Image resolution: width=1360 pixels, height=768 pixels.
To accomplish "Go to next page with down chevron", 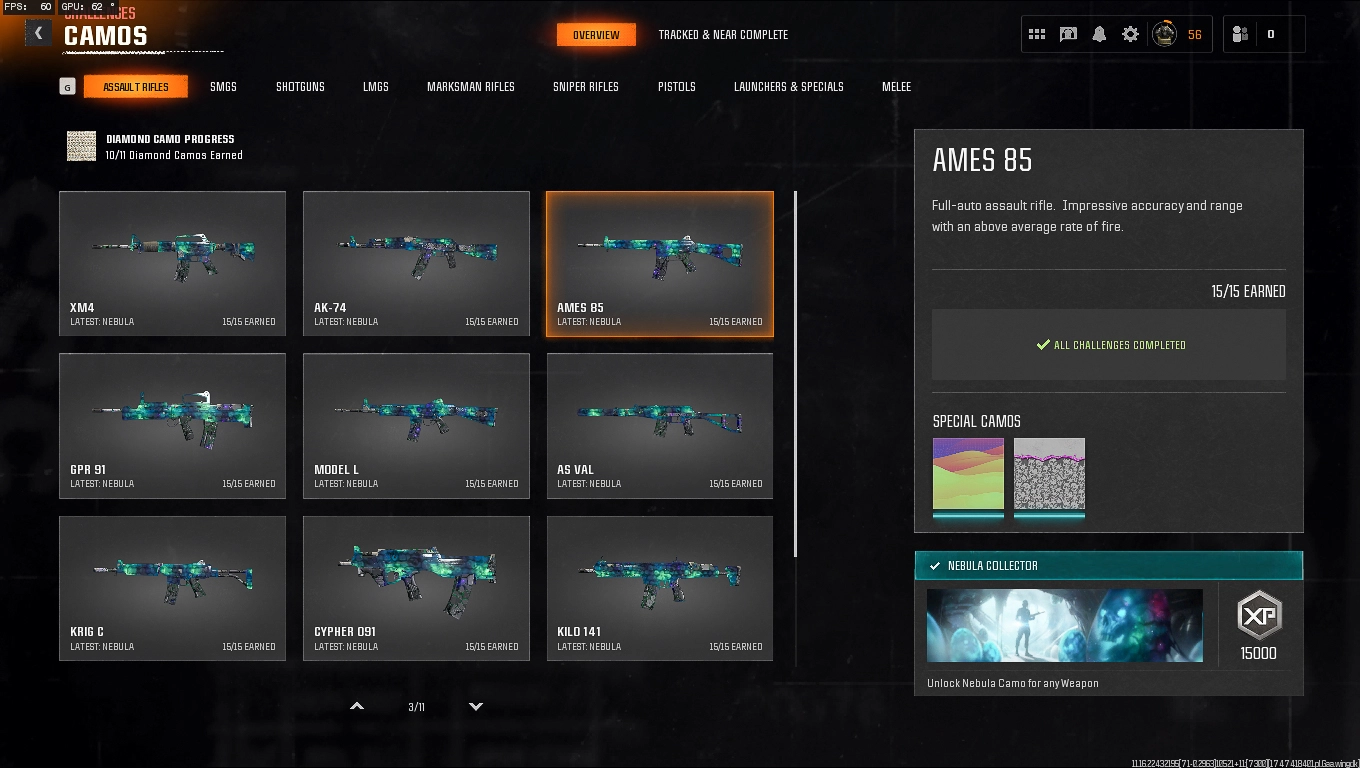I will tap(476, 706).
